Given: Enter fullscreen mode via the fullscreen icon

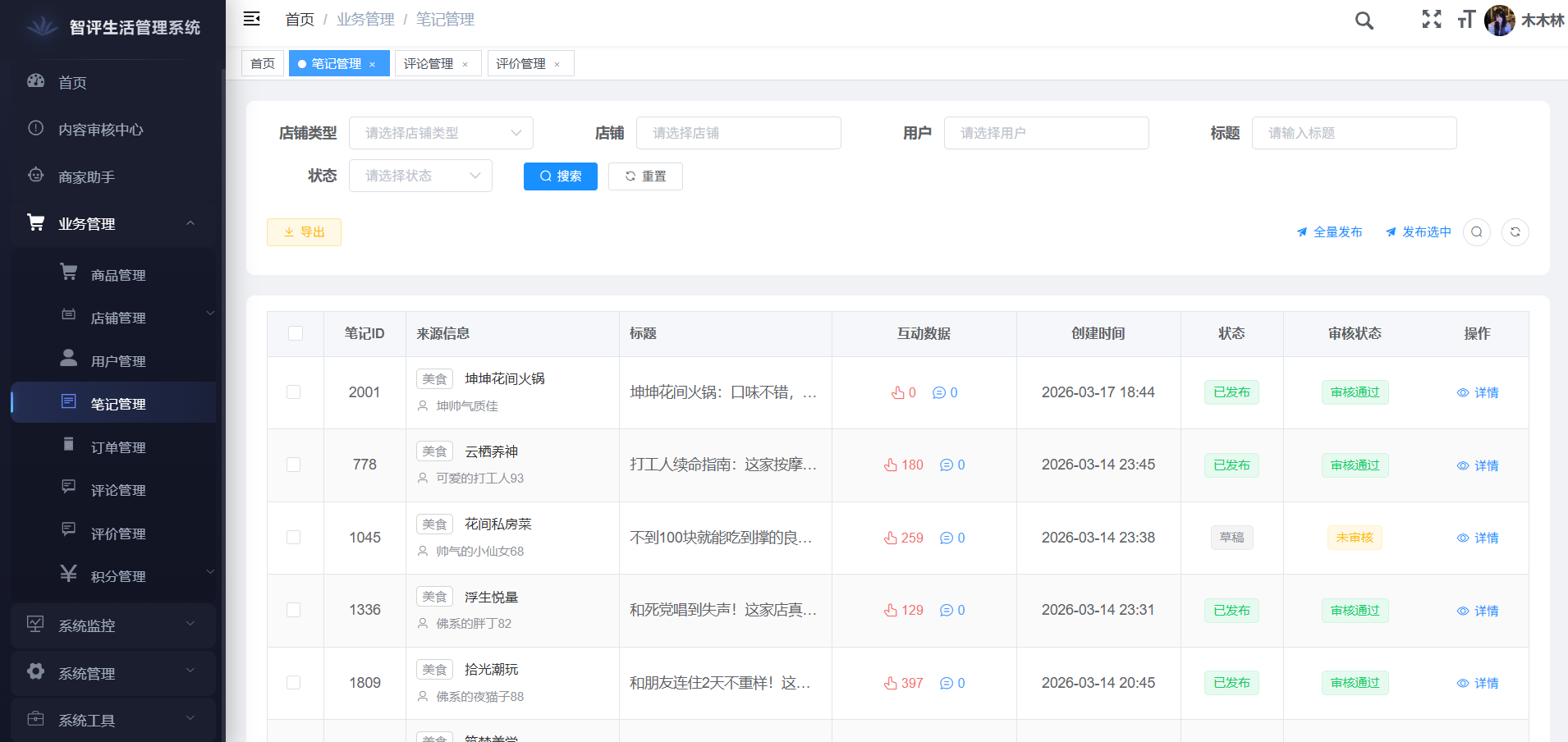Looking at the screenshot, I should [1432, 21].
